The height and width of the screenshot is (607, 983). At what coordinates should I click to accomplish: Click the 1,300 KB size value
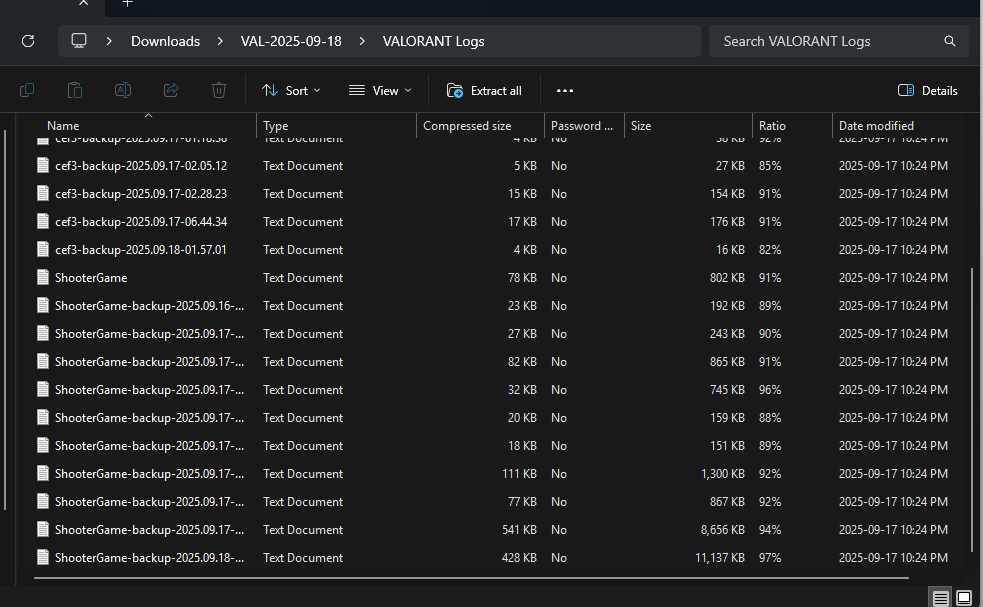[722, 473]
